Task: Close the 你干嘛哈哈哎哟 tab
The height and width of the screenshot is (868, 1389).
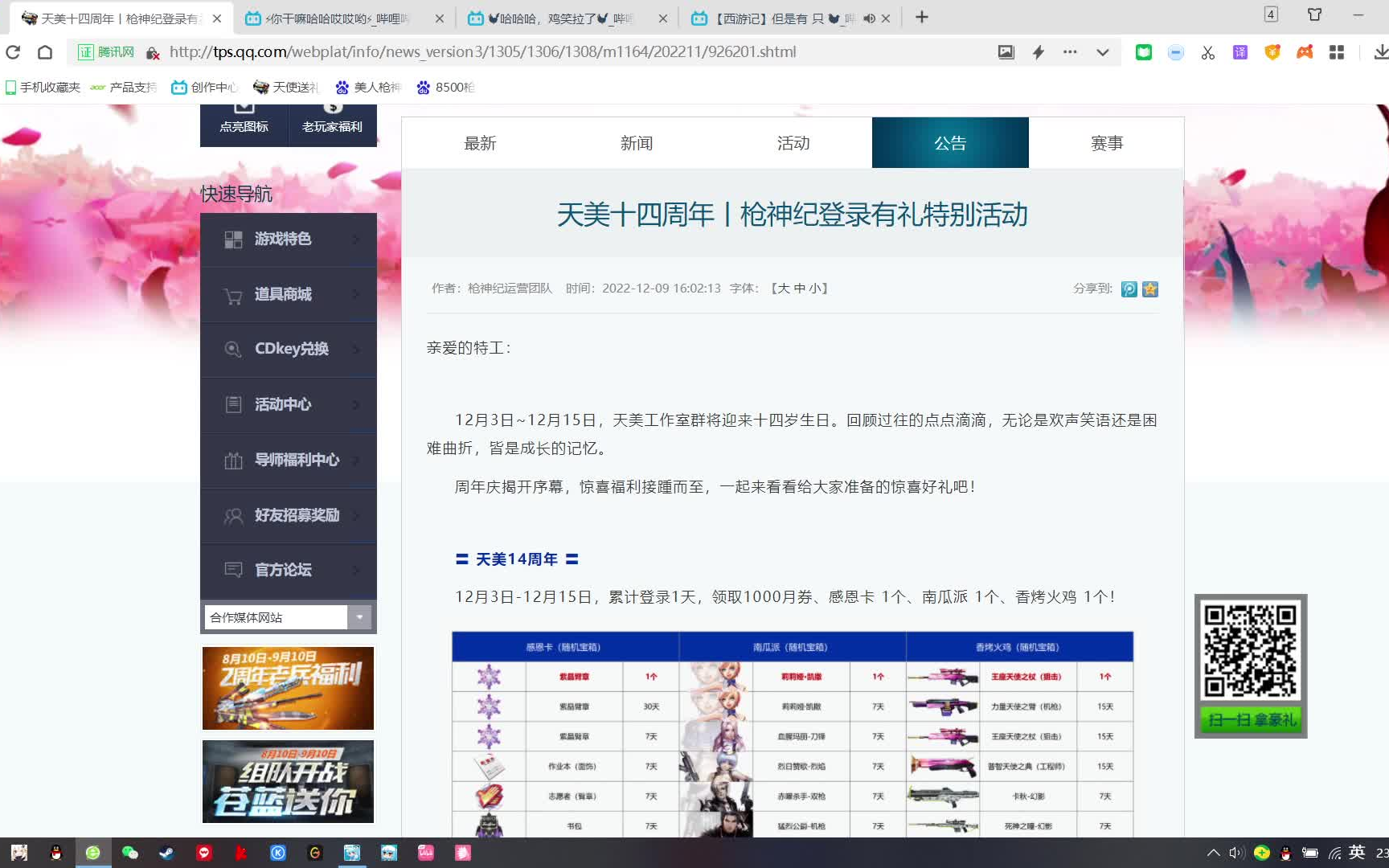Action: pyautogui.click(x=439, y=18)
